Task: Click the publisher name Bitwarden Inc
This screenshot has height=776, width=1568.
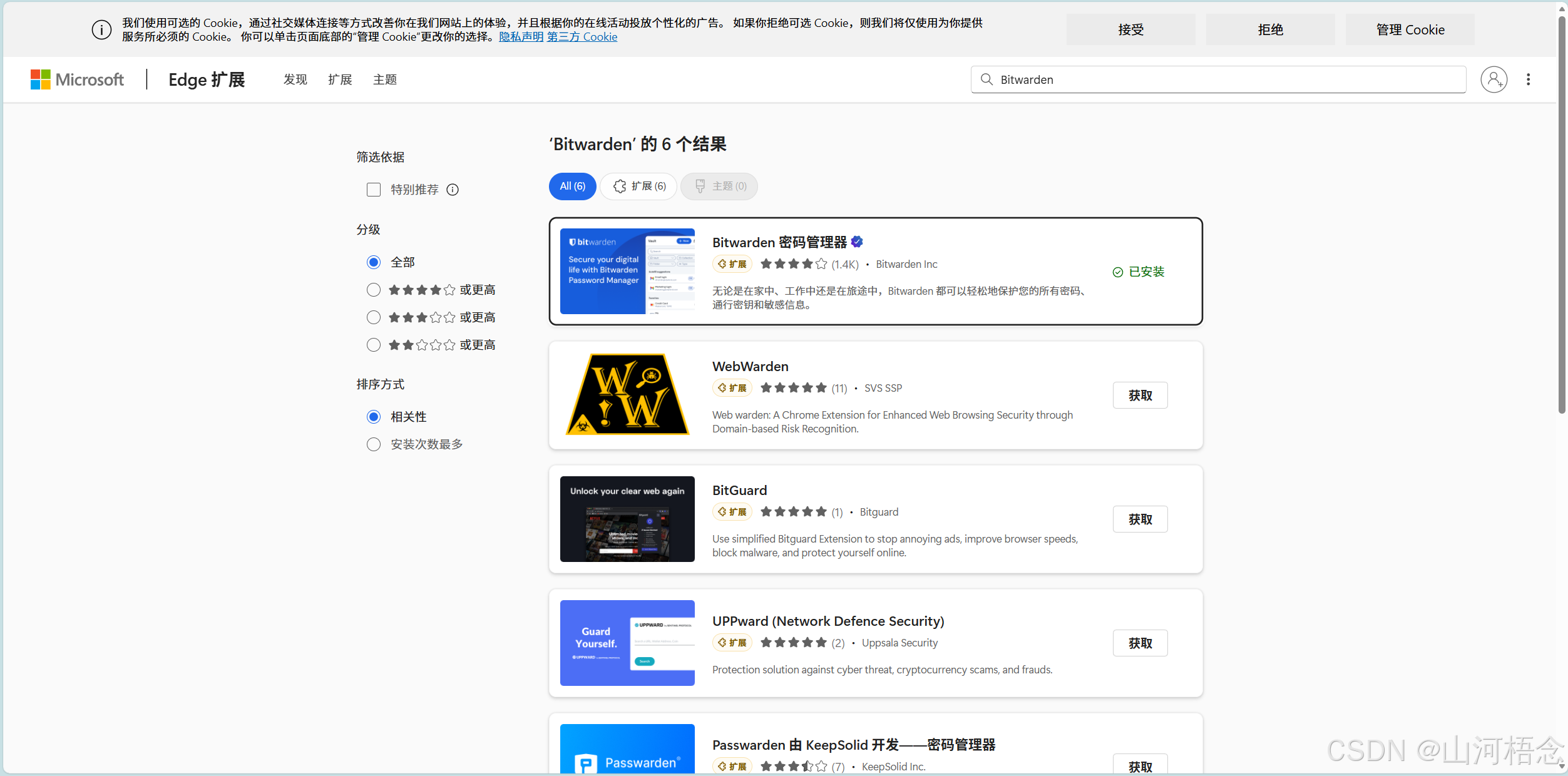Action: tap(906, 264)
